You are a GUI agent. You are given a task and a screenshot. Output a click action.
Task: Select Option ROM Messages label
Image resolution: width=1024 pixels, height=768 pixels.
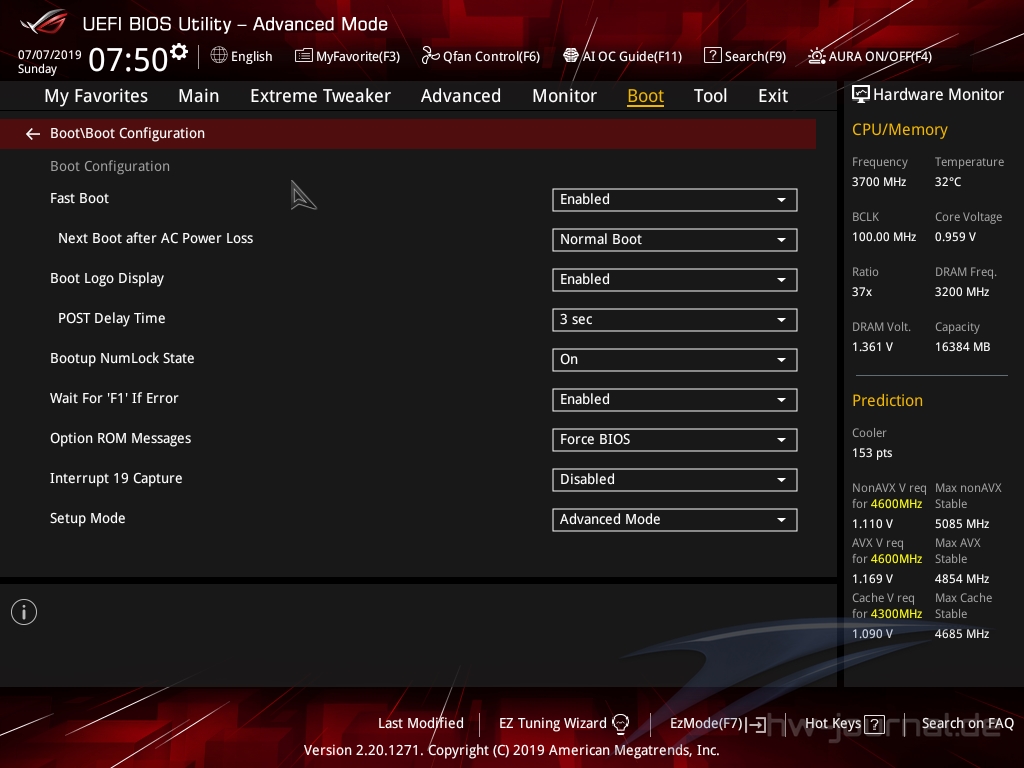pos(120,439)
